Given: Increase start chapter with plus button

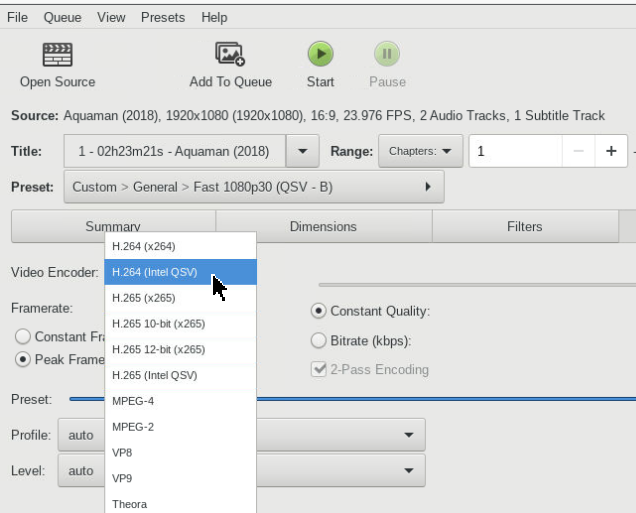Looking at the screenshot, I should coord(611,151).
